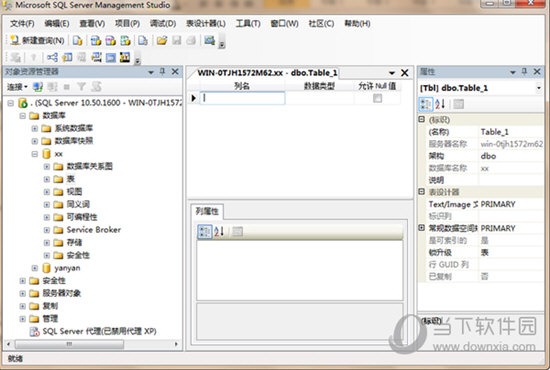Image resolution: width=550 pixels, height=370 pixels.
Task: Open a new Database Engine Query
Action: click(x=78, y=41)
